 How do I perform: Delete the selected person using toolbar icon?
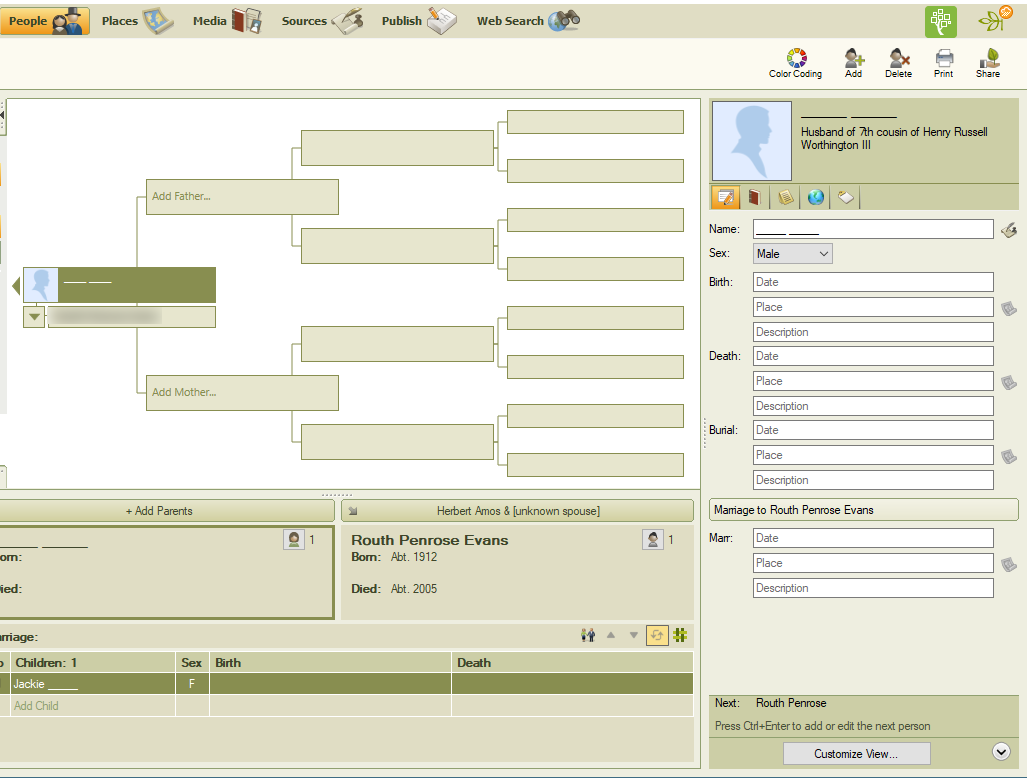coord(898,62)
